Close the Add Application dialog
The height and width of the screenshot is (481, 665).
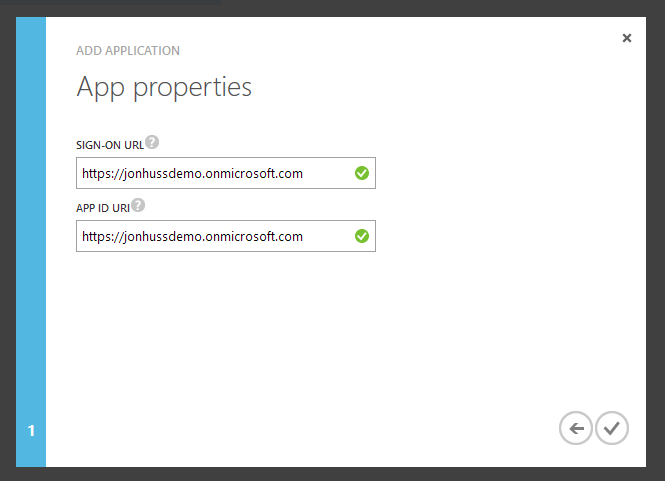[x=627, y=38]
